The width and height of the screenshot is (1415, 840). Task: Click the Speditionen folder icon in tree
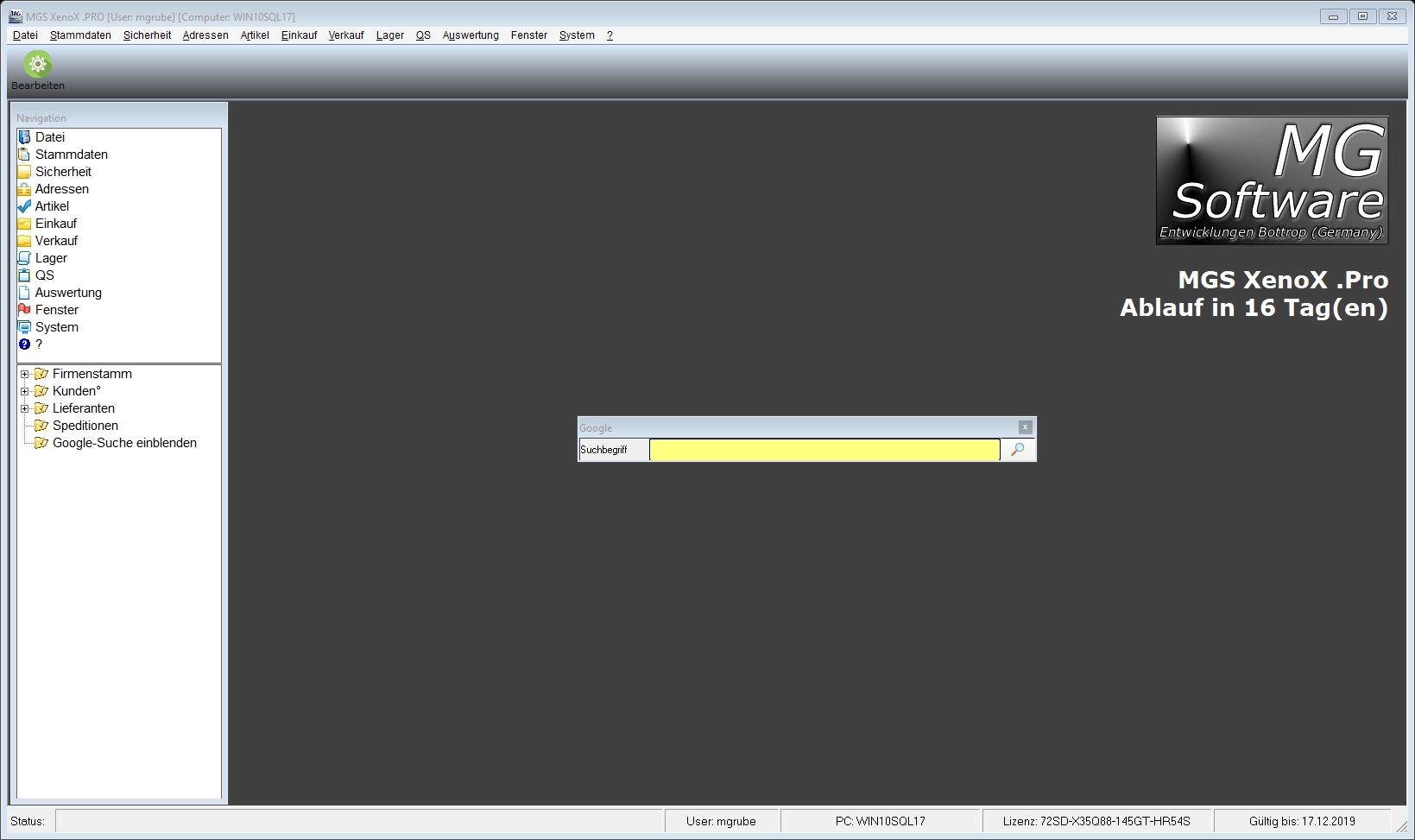point(41,426)
